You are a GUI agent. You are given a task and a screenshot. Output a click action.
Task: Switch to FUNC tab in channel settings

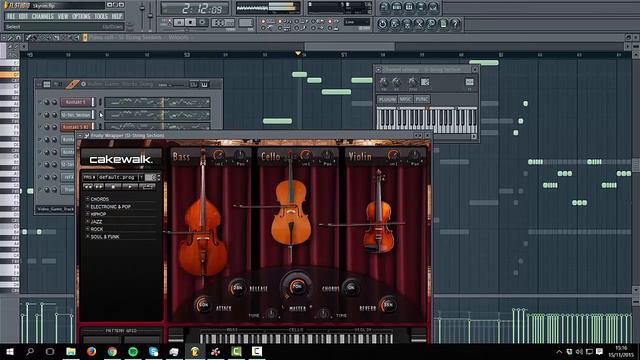(x=422, y=99)
